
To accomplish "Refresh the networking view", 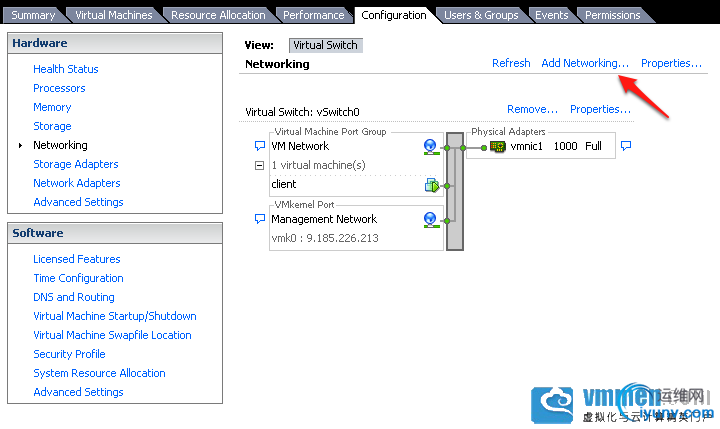I will click(511, 63).
